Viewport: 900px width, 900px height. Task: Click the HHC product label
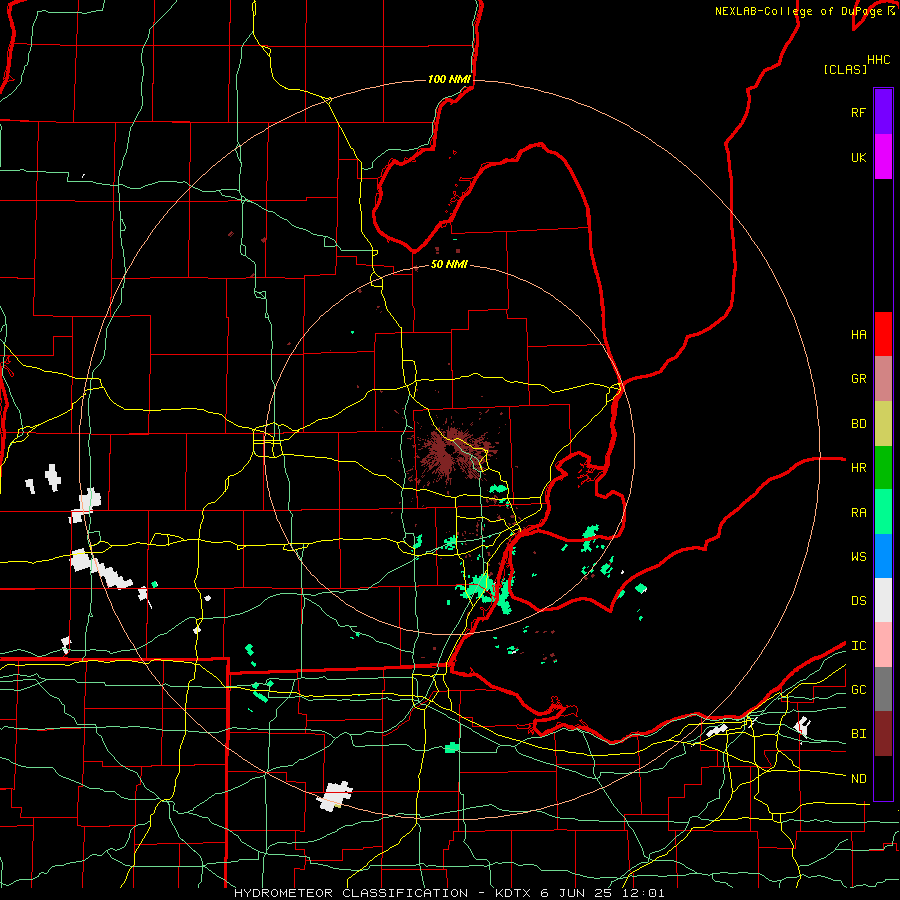click(878, 60)
